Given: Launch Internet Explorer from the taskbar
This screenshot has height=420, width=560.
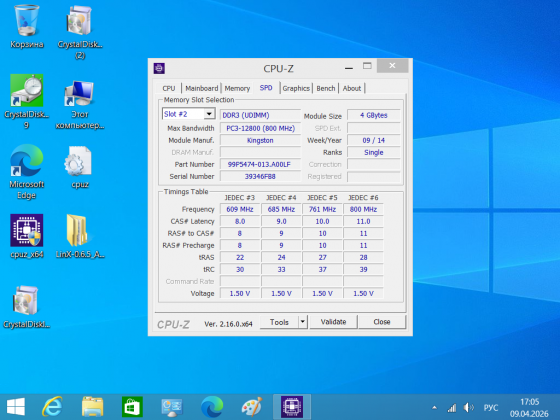Looking at the screenshot, I should coord(52,407).
